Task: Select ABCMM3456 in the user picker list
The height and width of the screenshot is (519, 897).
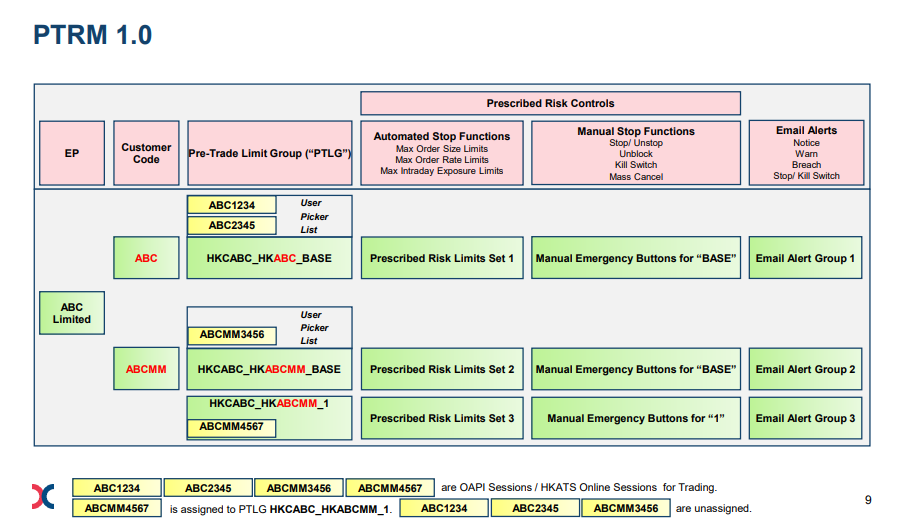Action: (232, 335)
